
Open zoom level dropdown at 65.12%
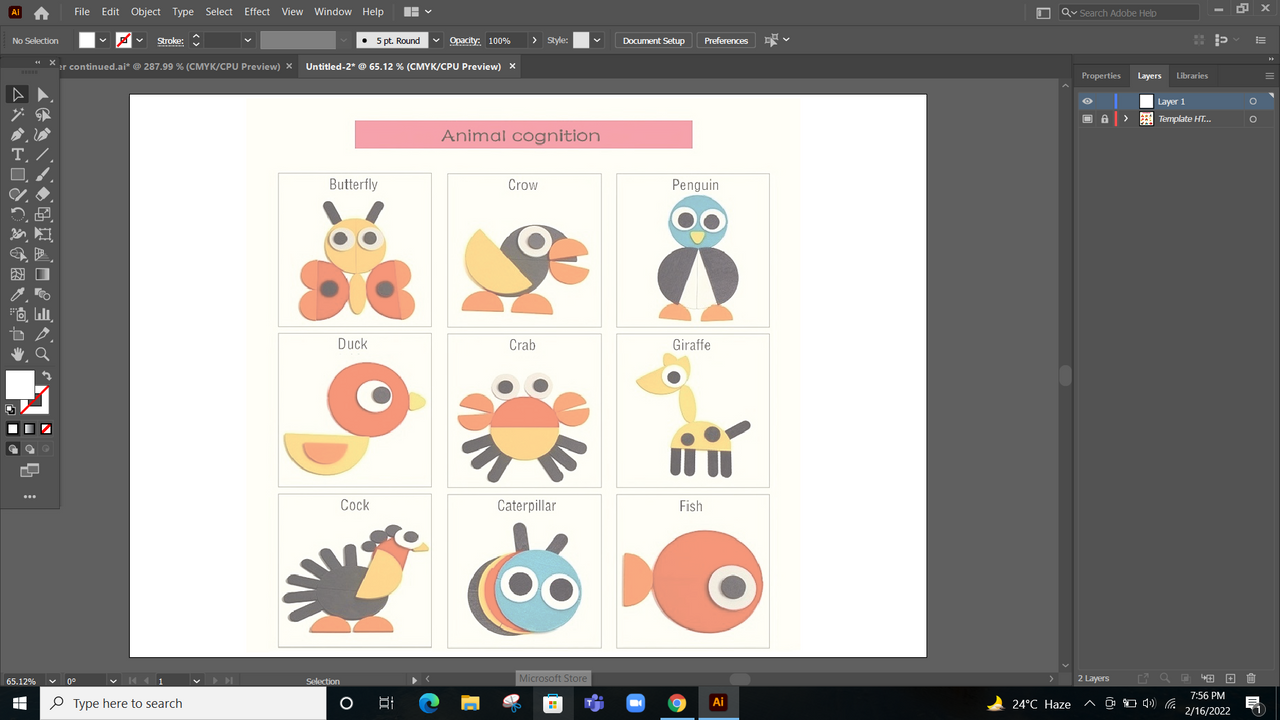point(51,681)
